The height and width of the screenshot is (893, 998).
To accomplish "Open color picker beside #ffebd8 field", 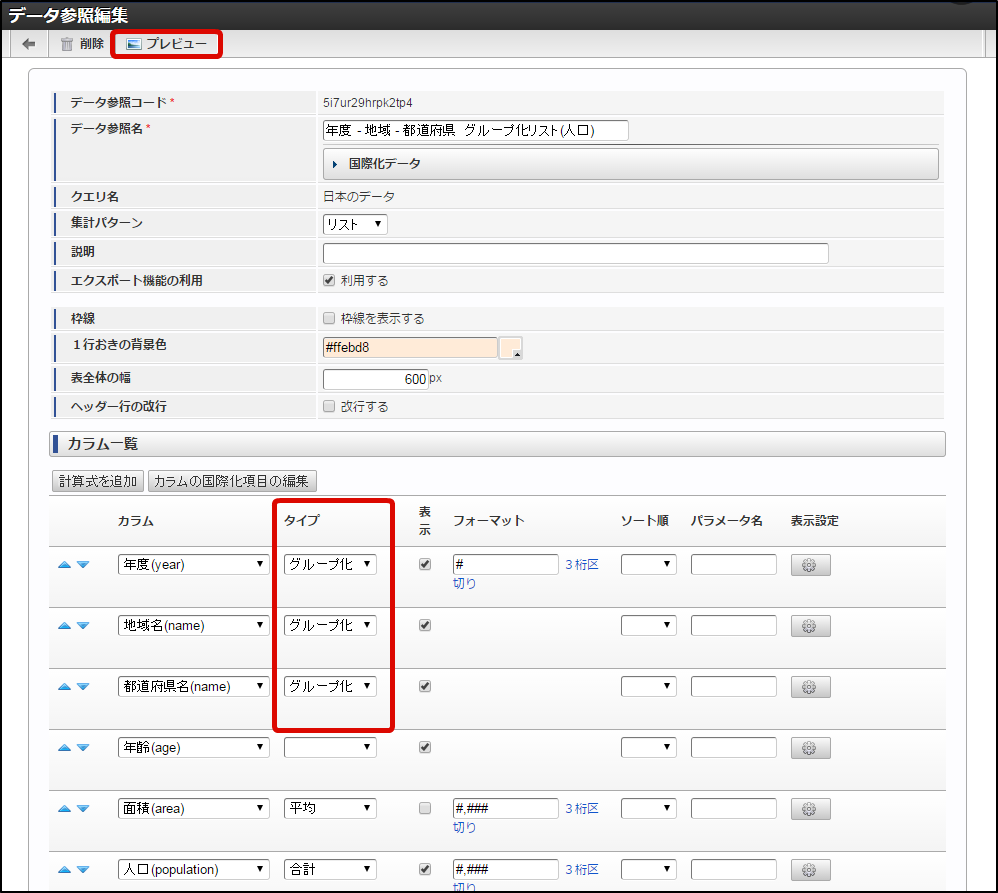I will point(510,348).
